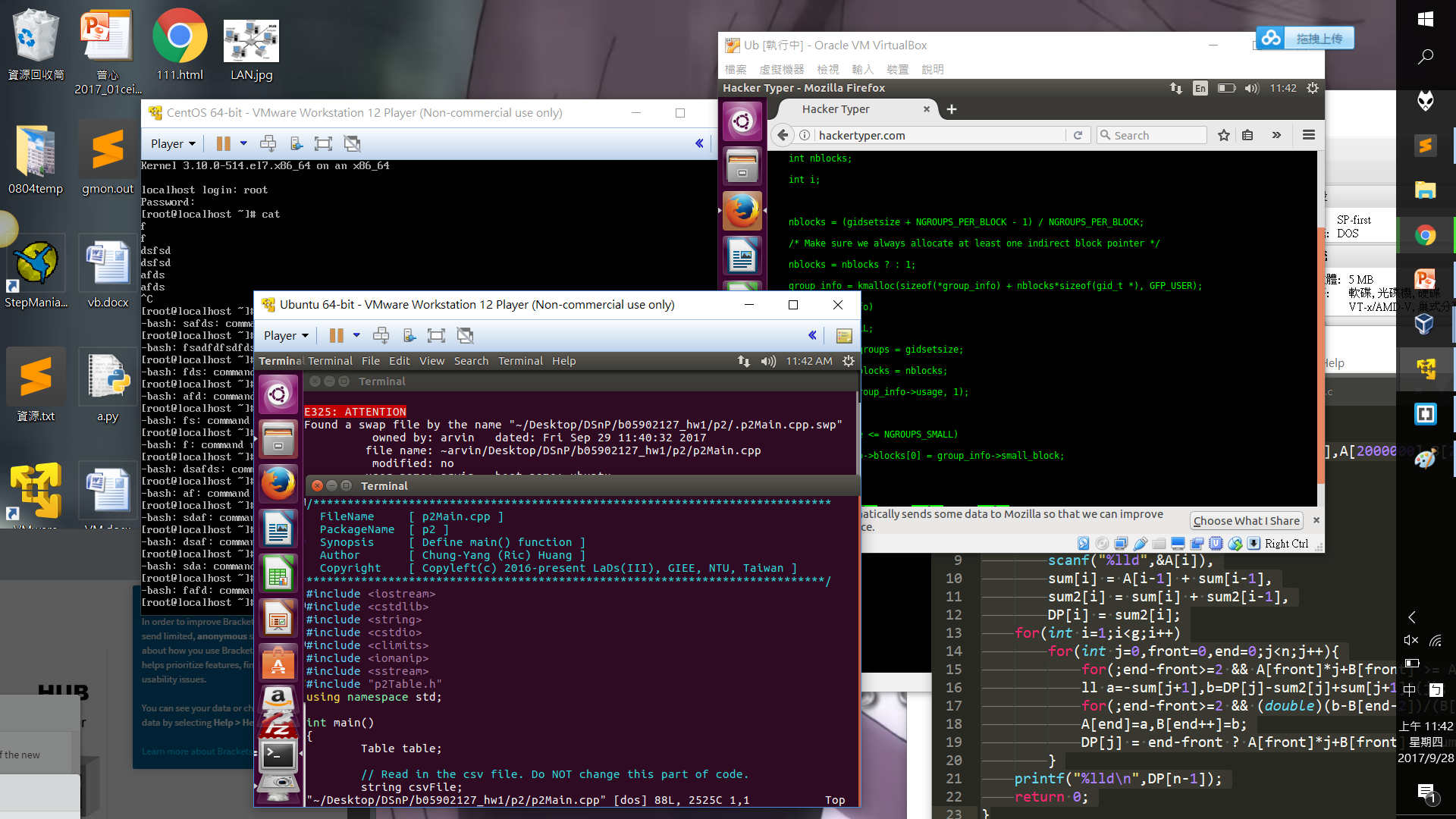1456x819 pixels.
Task: Launch LibreOffice Calc in the Ubuntu launcher
Action: pos(278,574)
